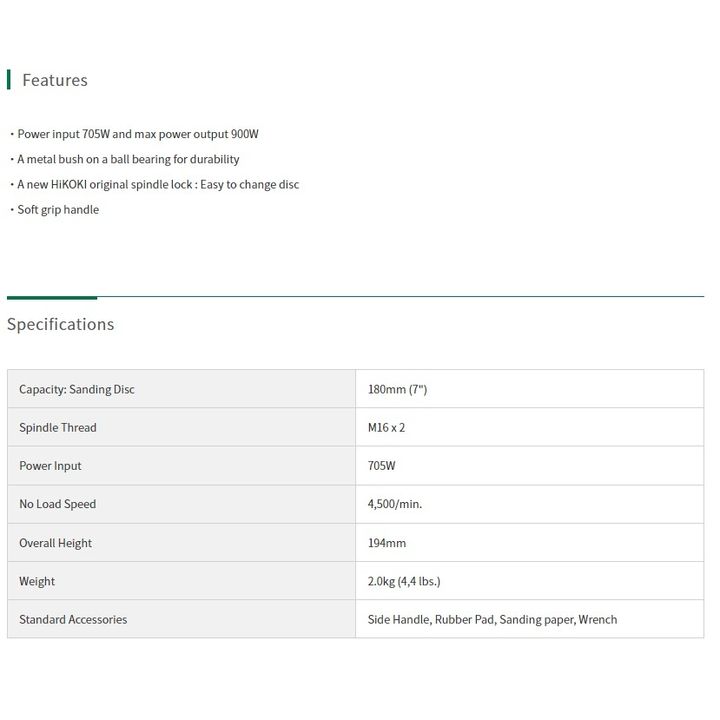Image resolution: width=720 pixels, height=720 pixels.
Task: Click the Specifications heading
Action: [60, 324]
